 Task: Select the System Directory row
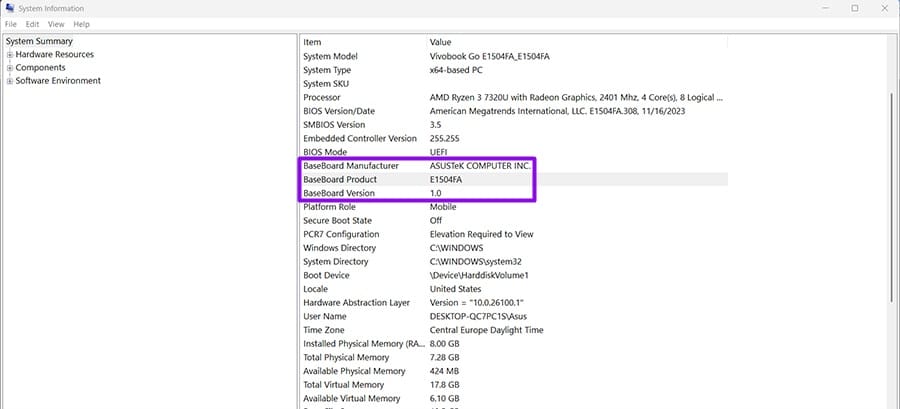point(514,262)
